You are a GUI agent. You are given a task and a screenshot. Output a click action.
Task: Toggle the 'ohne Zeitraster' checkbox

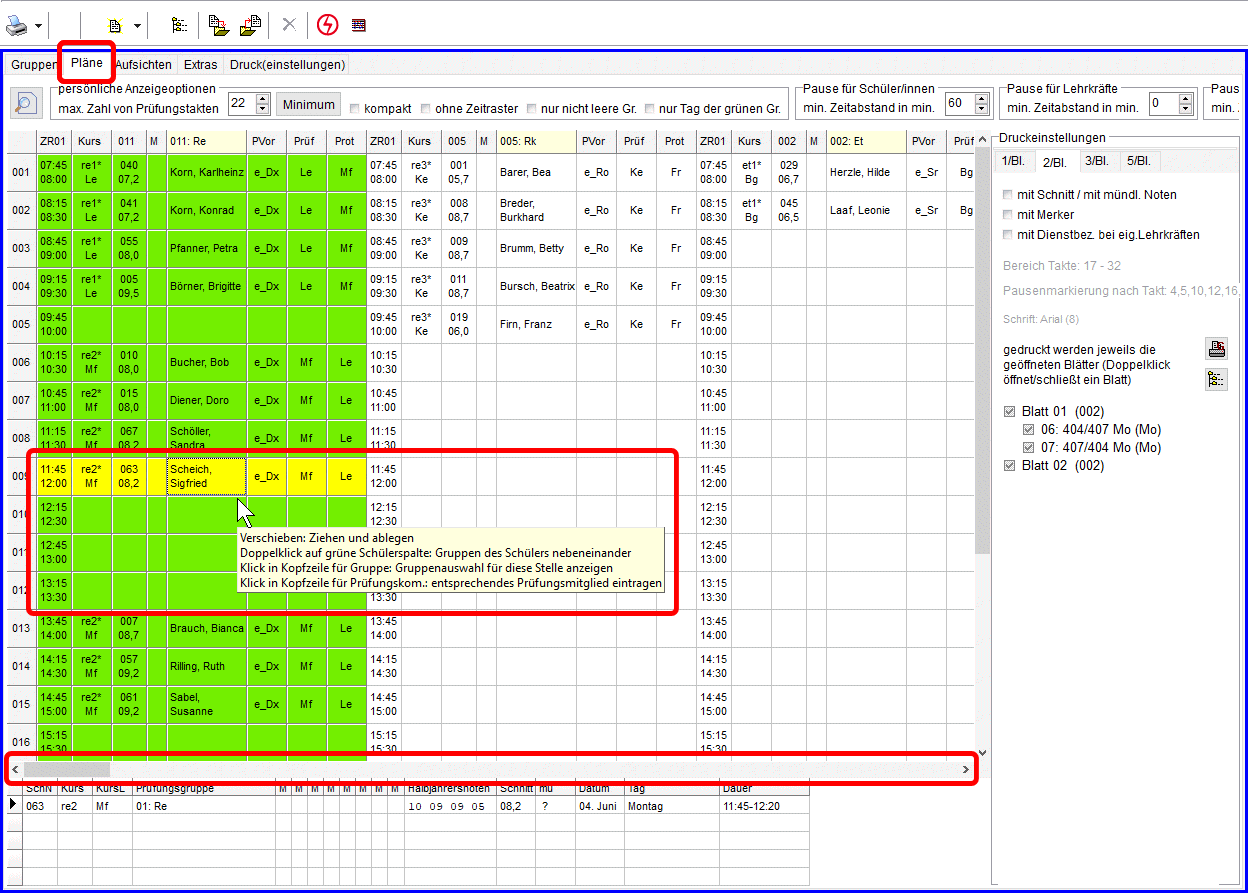coord(427,108)
